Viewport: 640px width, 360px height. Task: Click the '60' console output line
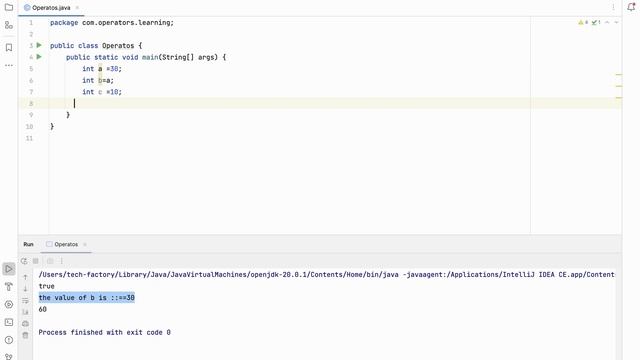42,309
